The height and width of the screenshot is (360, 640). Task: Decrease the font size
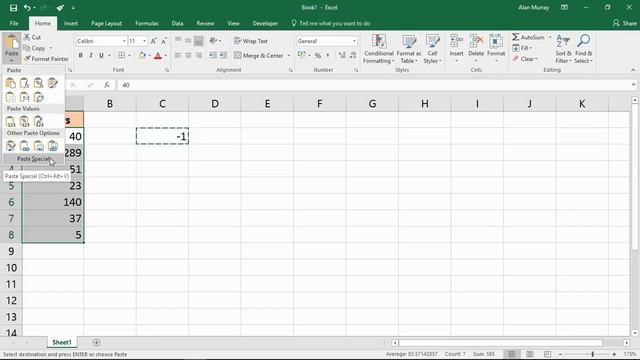click(x=164, y=41)
